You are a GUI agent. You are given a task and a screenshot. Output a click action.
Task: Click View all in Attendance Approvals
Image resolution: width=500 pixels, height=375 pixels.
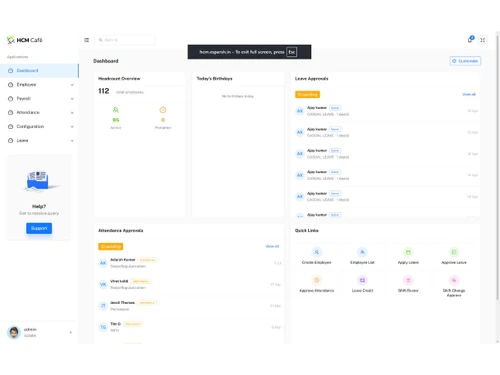tap(272, 246)
